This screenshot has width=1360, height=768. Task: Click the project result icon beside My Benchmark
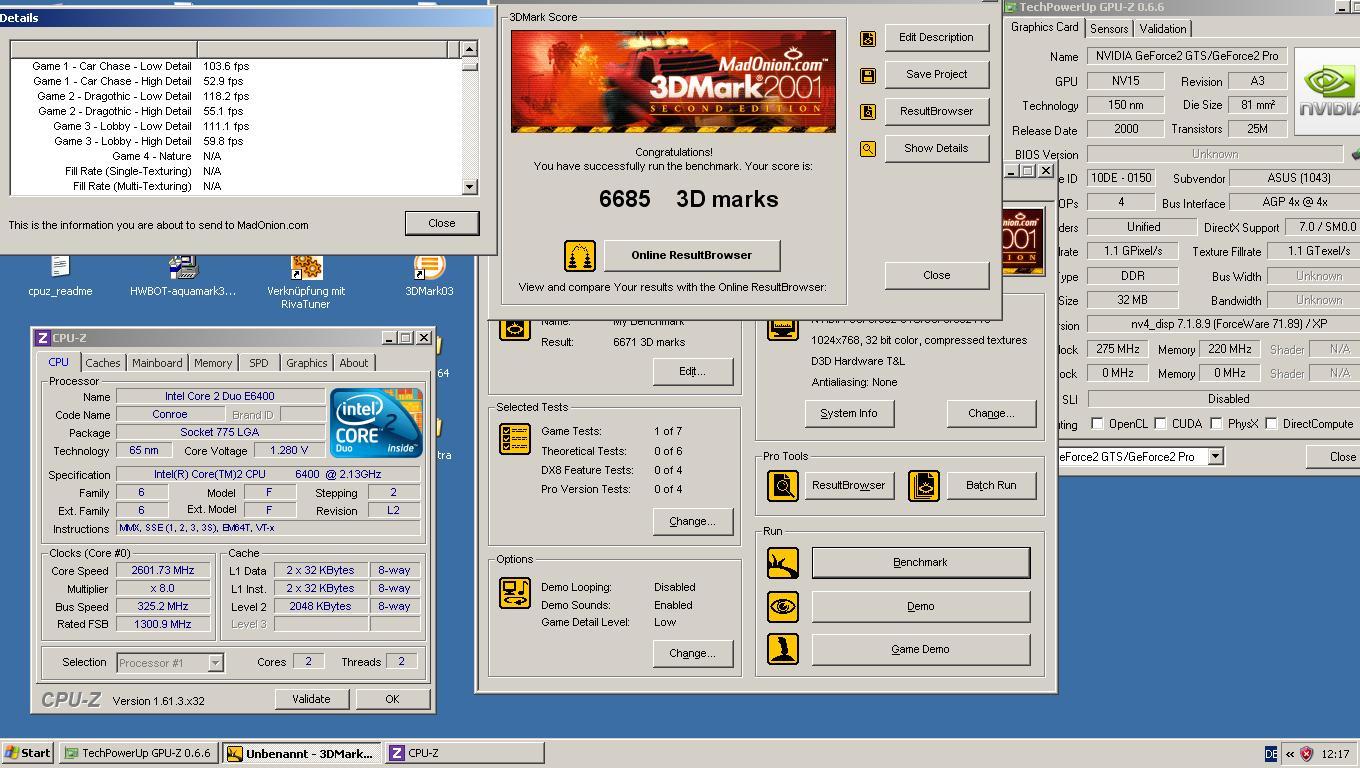(515, 328)
